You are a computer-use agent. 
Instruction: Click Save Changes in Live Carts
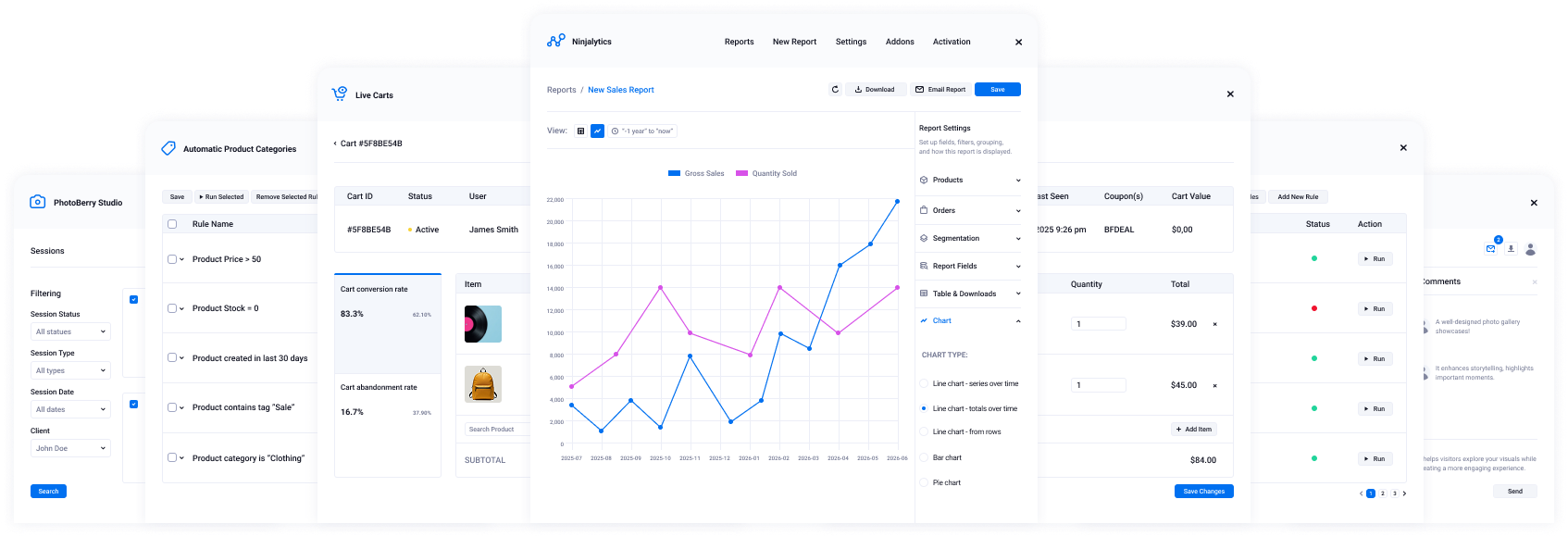[1203, 491]
